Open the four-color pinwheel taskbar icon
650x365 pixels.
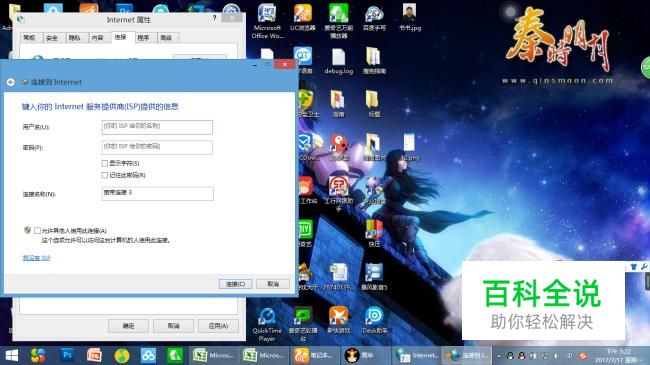pos(38,355)
